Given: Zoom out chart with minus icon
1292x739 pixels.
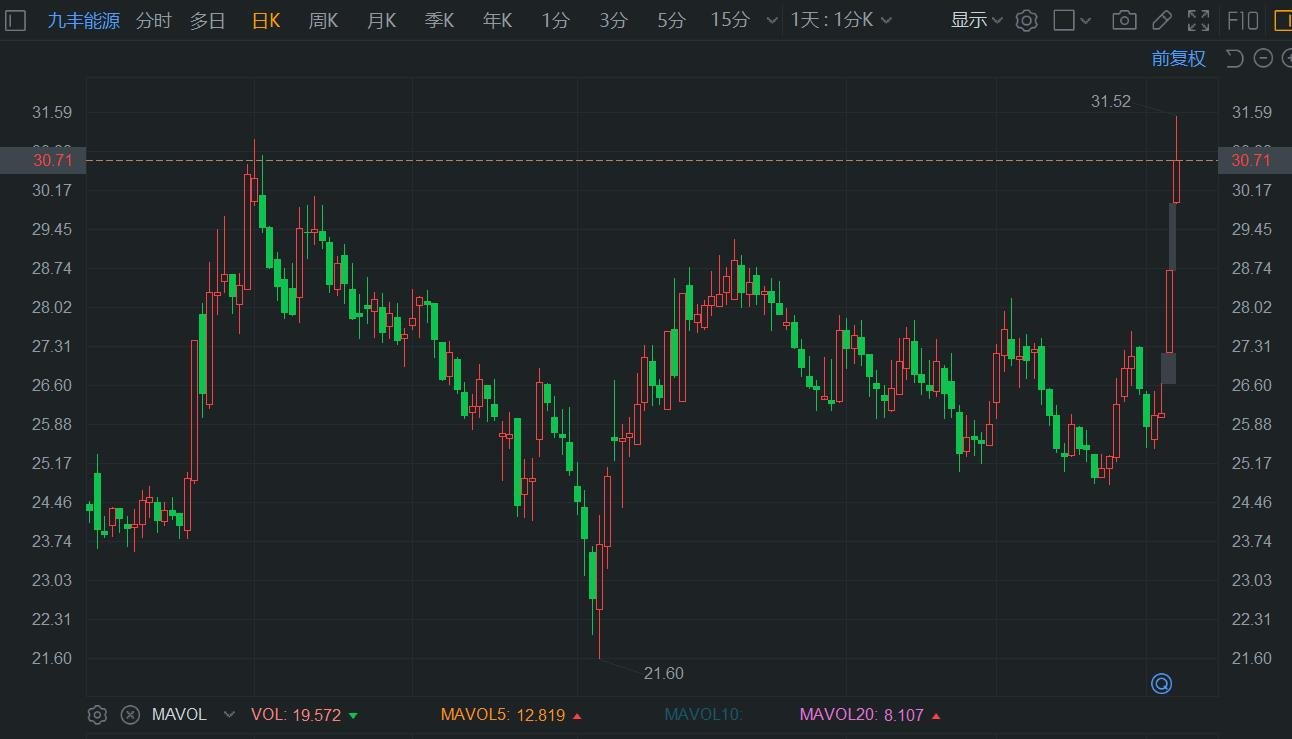Looking at the screenshot, I should (1263, 58).
